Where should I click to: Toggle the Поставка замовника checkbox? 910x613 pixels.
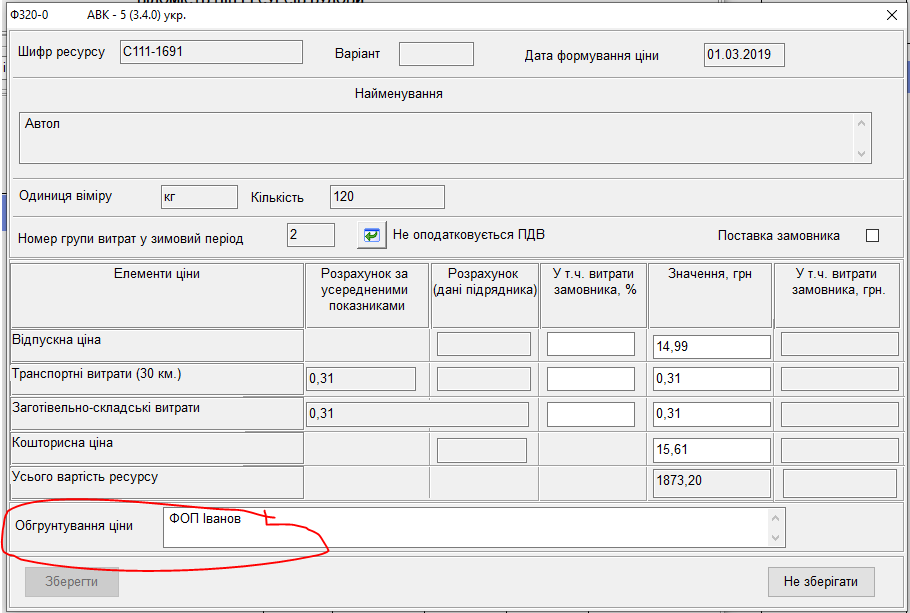click(x=872, y=235)
